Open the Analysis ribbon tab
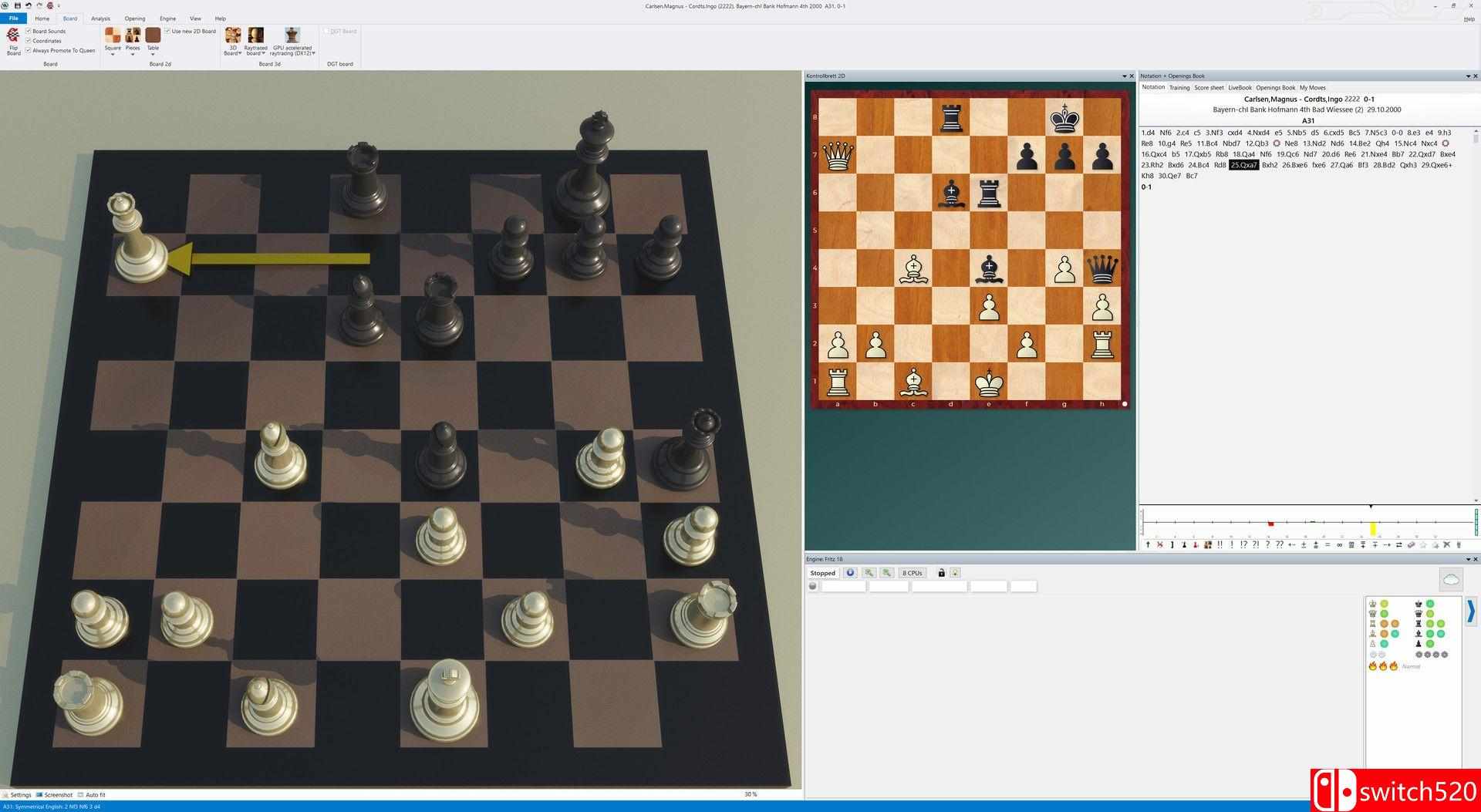1481x812 pixels. (x=100, y=19)
